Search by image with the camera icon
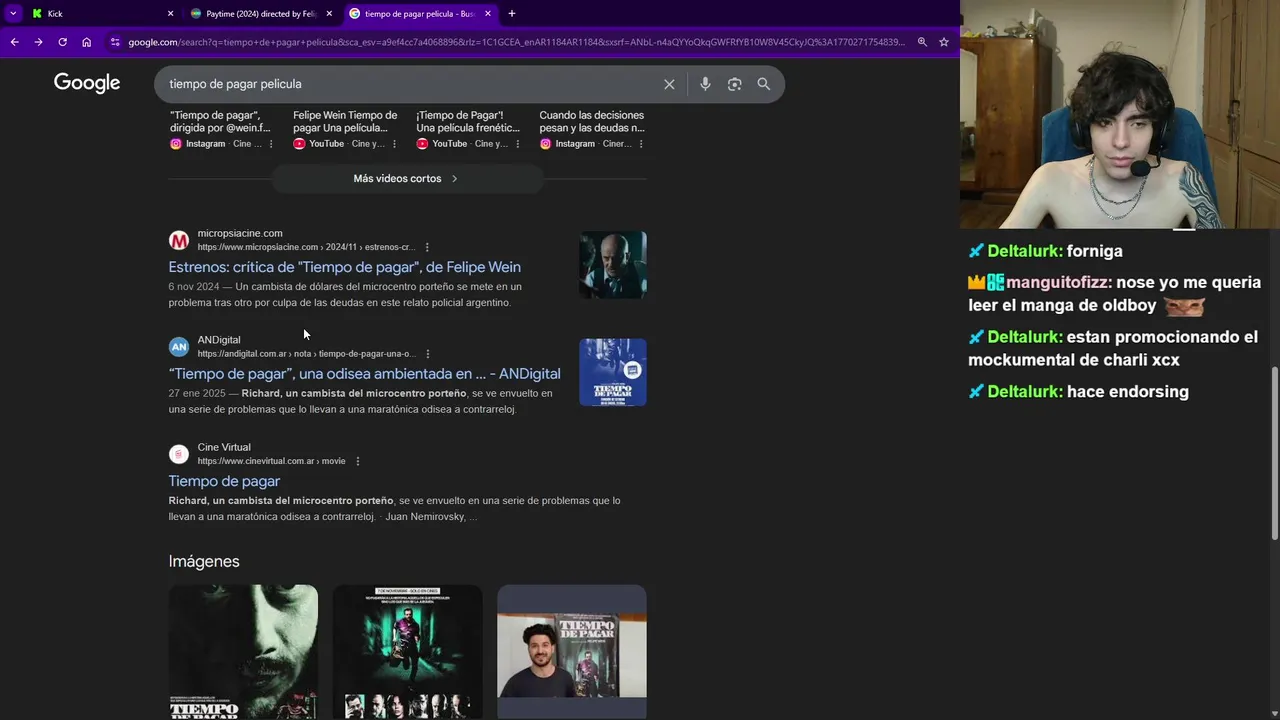The width and height of the screenshot is (1280, 720). tap(734, 84)
